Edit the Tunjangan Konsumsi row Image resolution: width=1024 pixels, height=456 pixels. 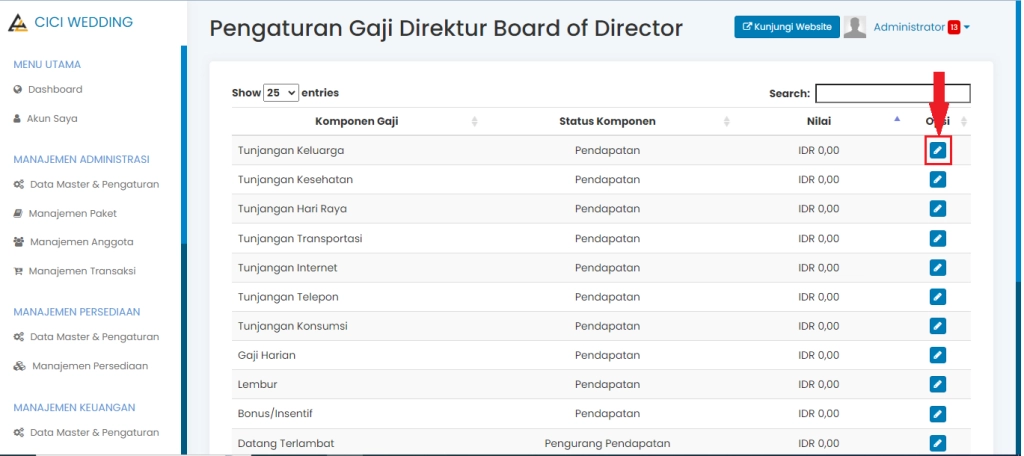pyautogui.click(x=938, y=326)
